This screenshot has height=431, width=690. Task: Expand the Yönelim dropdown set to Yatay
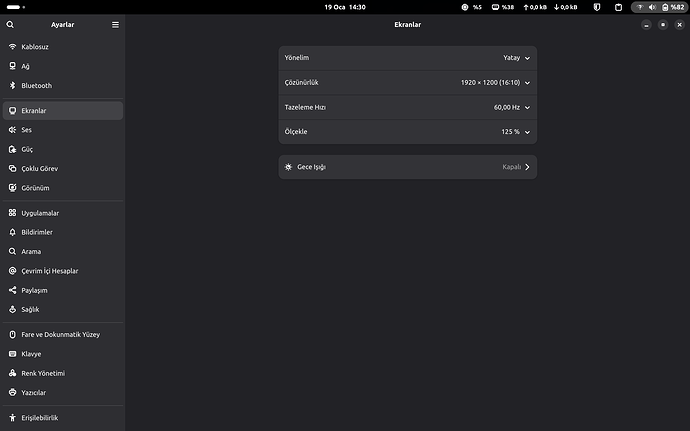[x=517, y=58]
